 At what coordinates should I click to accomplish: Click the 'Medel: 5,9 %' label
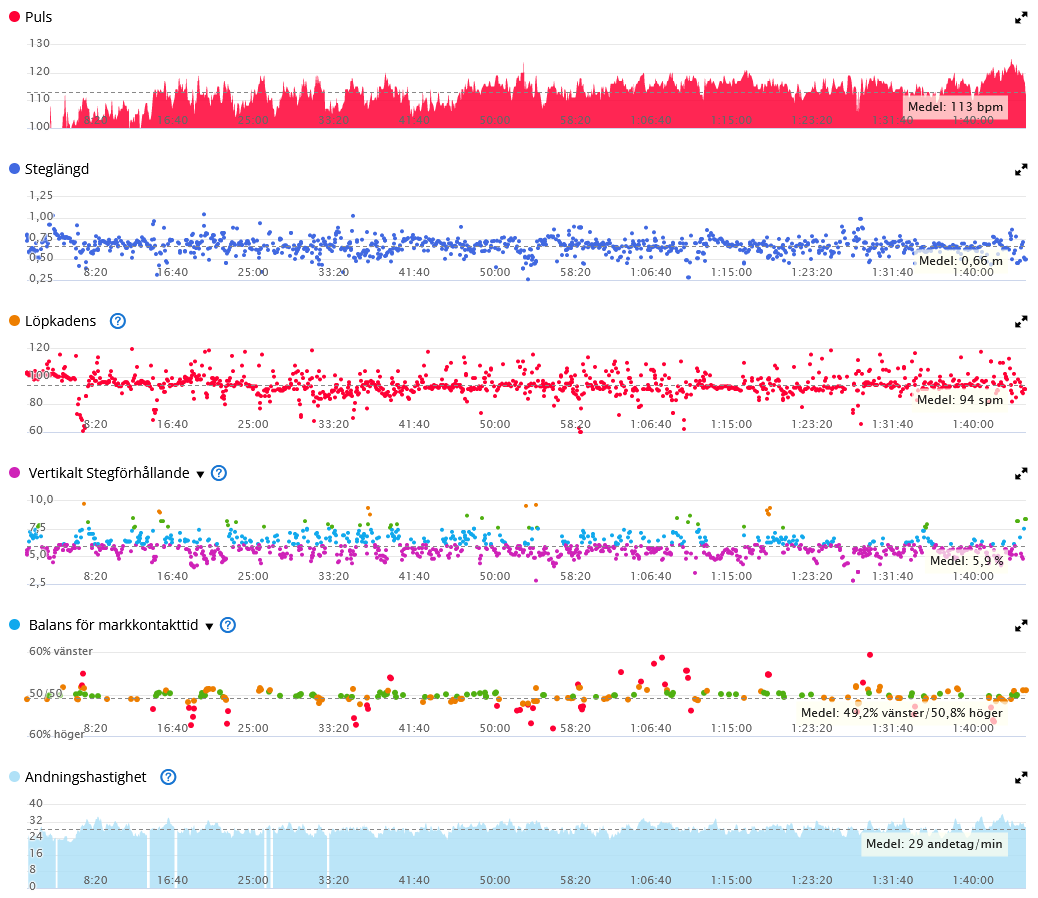[967, 561]
